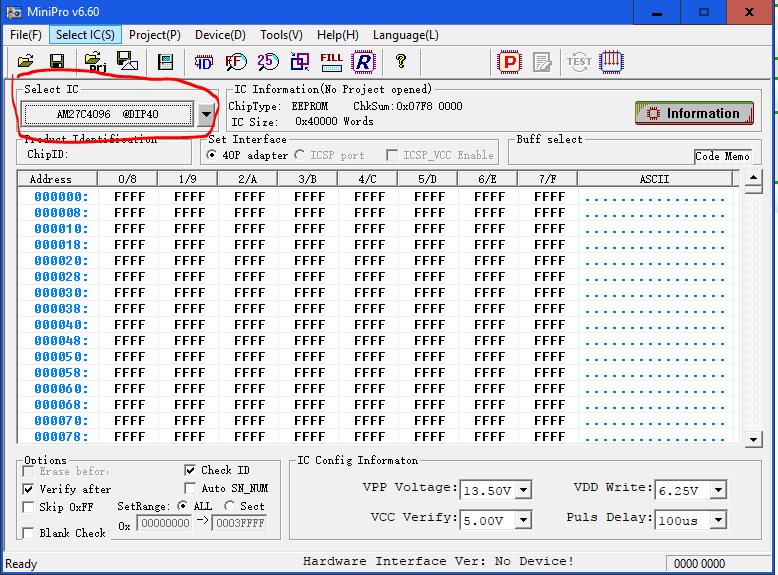
Task: Open project with the prj folder icon
Action: click(x=95, y=62)
